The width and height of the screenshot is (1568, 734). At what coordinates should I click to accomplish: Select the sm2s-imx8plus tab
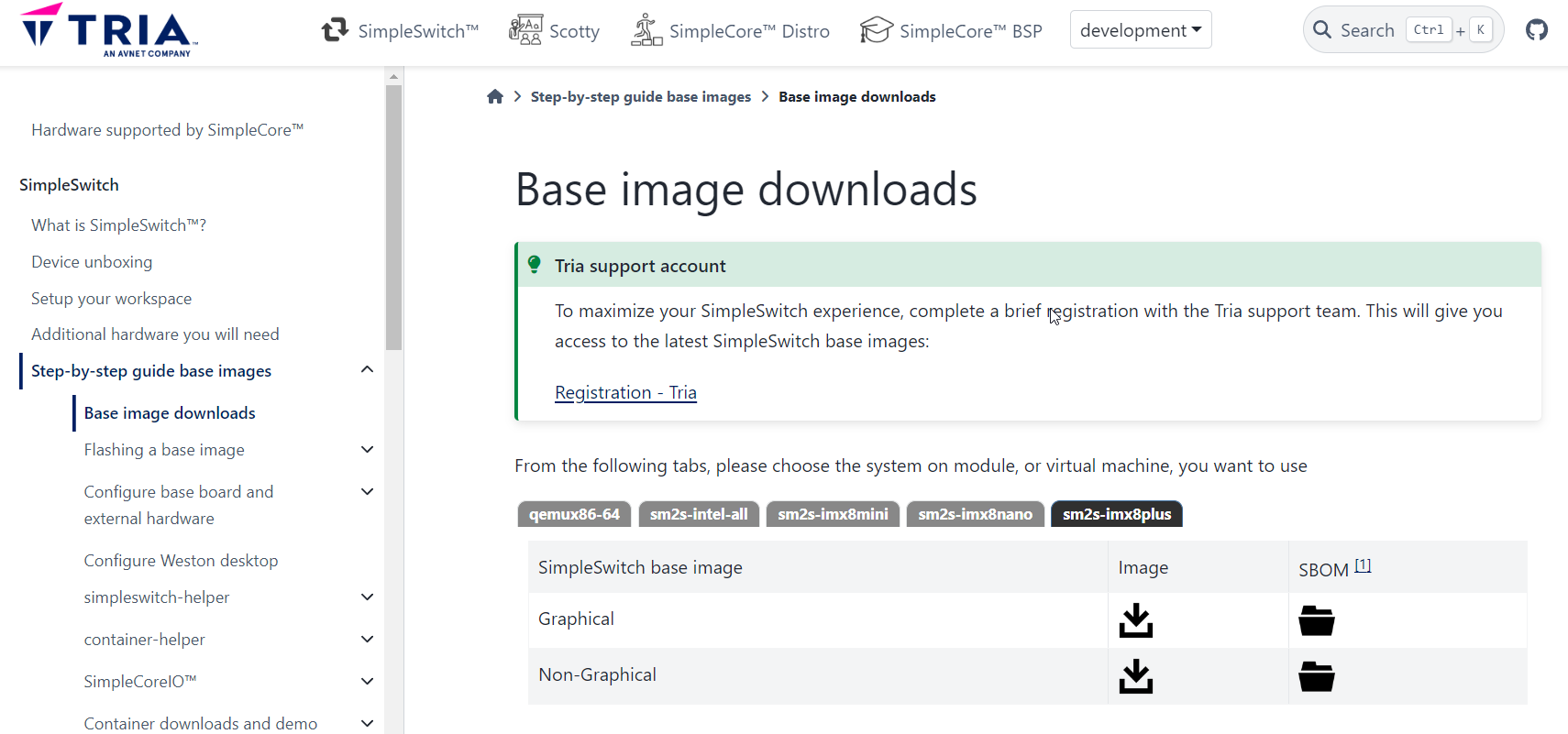pos(1117,514)
